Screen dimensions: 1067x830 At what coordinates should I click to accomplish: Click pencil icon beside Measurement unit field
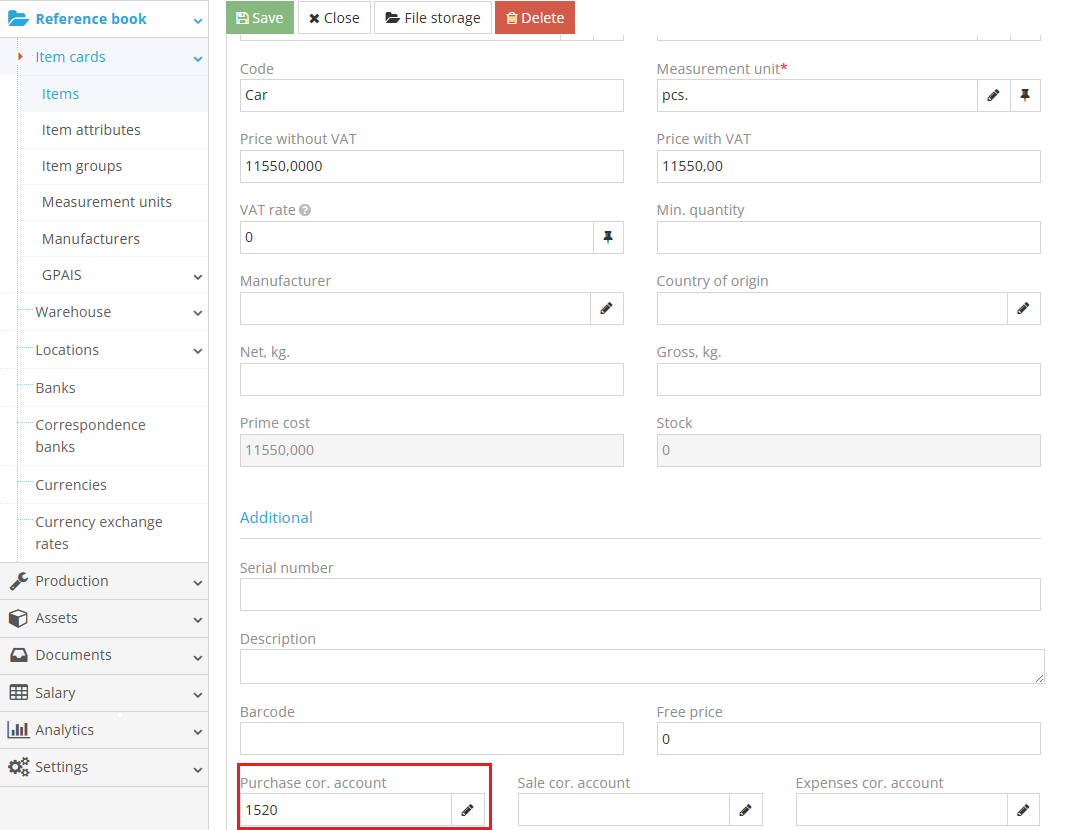(993, 96)
